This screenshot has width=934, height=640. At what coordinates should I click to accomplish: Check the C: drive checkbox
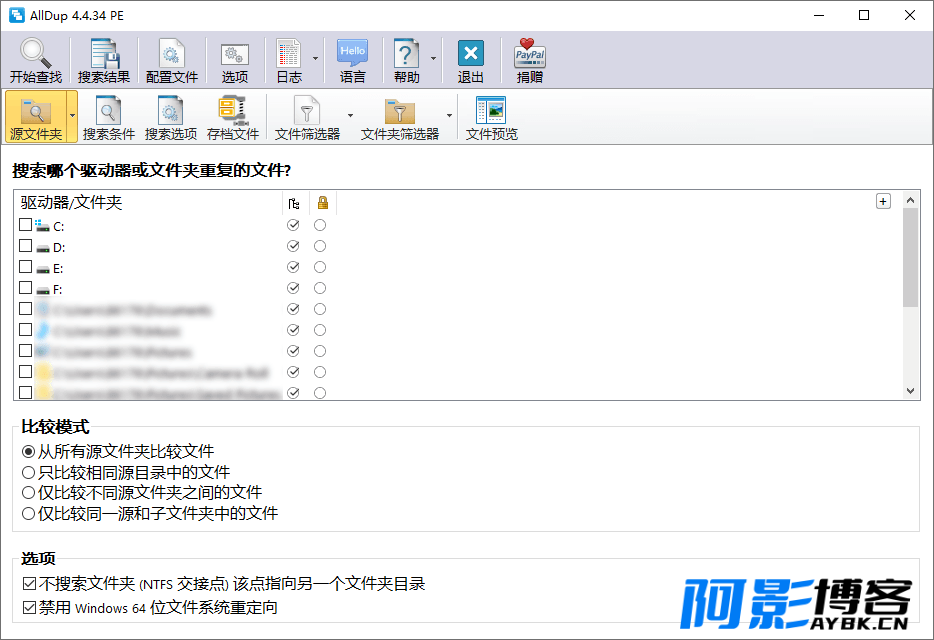[25, 226]
